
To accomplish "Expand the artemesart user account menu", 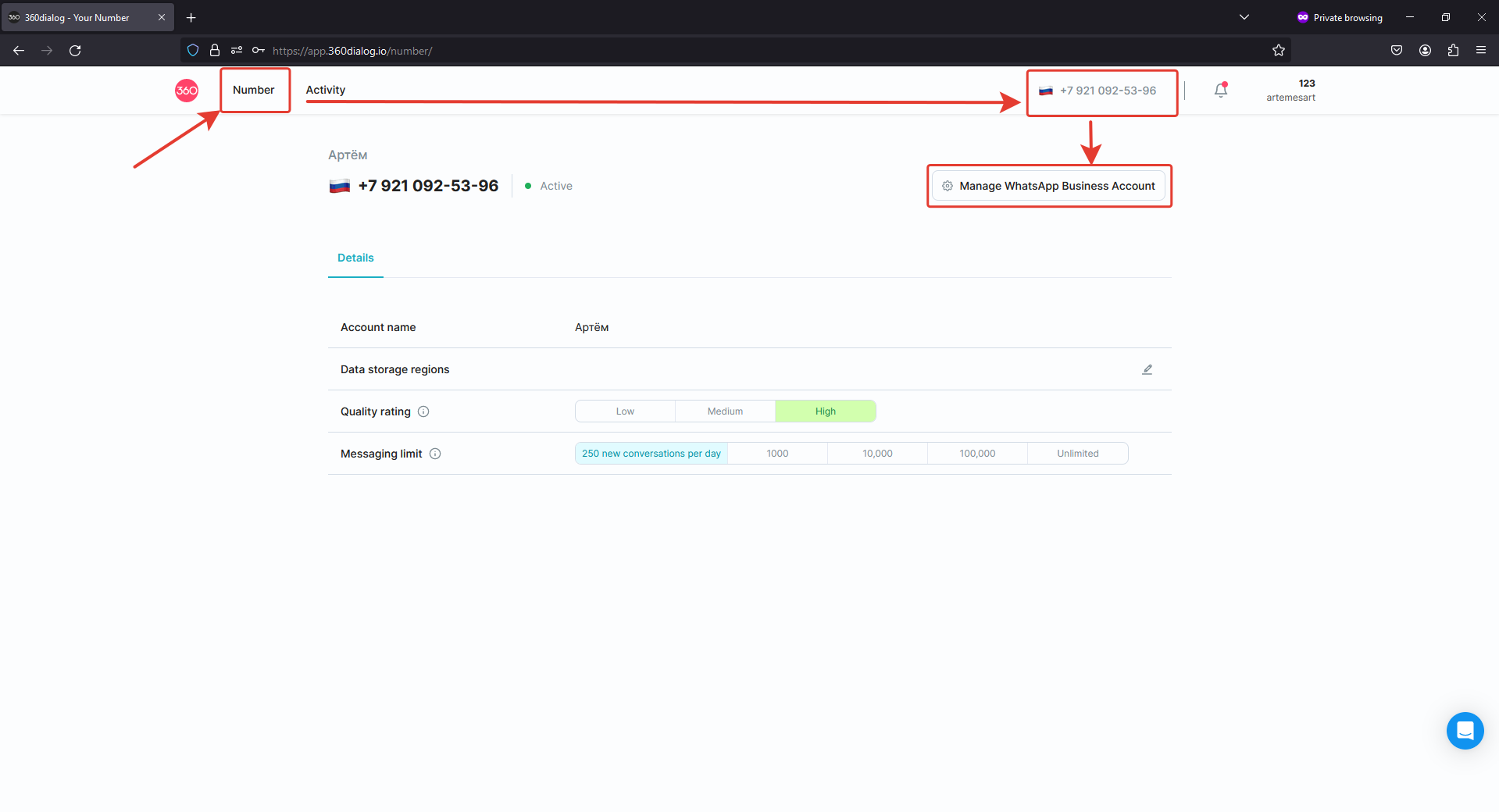I will [1290, 91].
